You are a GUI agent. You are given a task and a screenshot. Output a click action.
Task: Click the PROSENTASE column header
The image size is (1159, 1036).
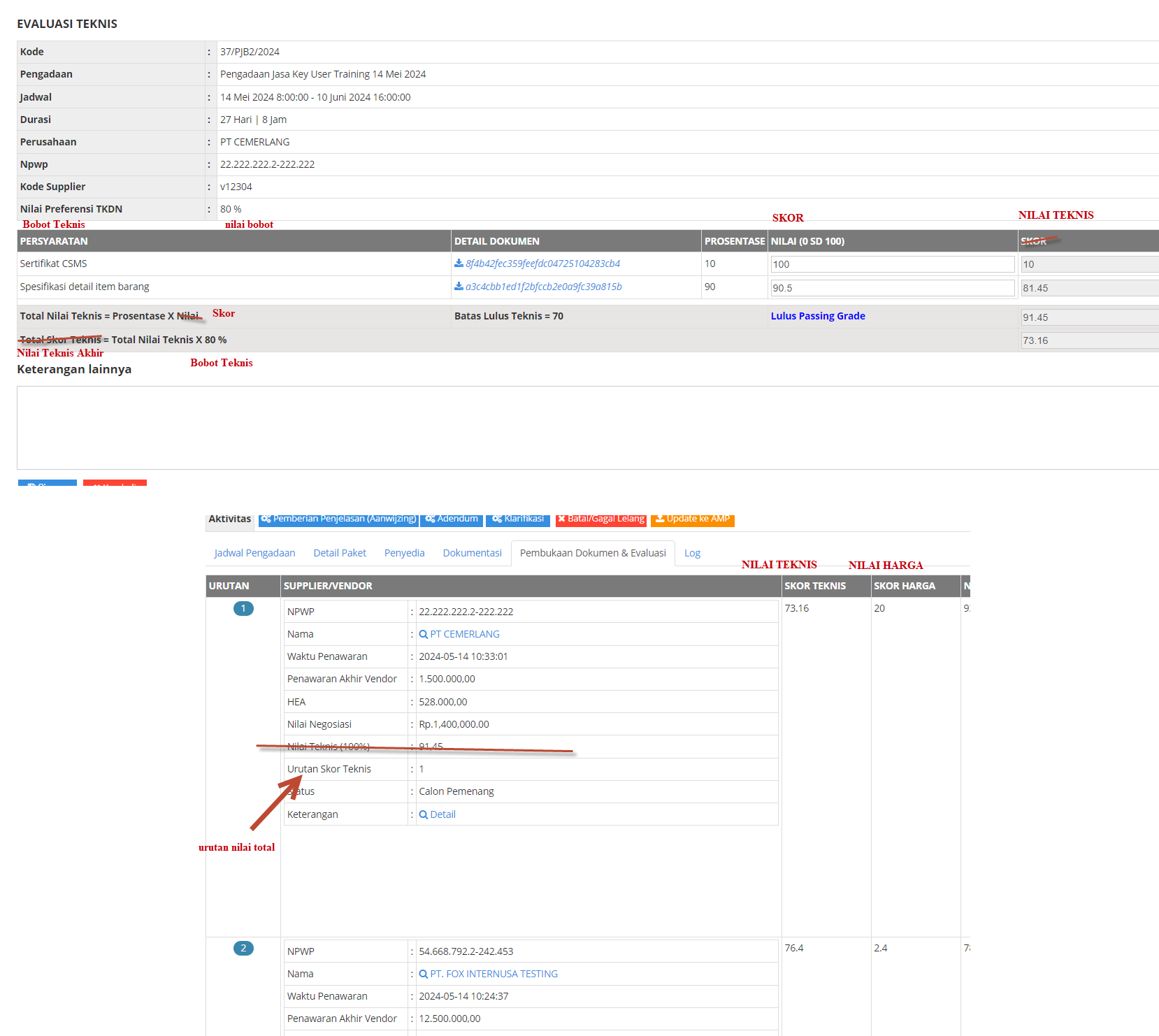735,241
